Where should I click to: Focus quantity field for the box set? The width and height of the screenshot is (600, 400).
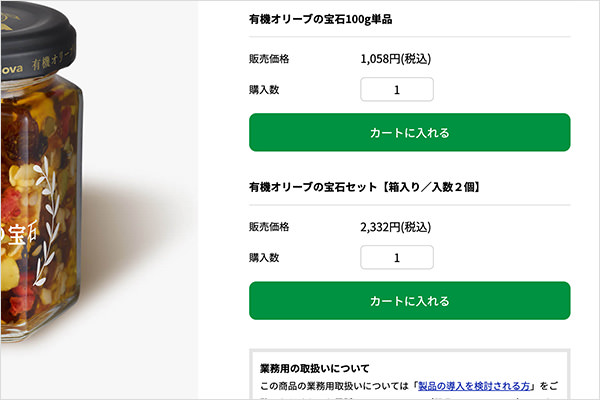click(x=396, y=258)
